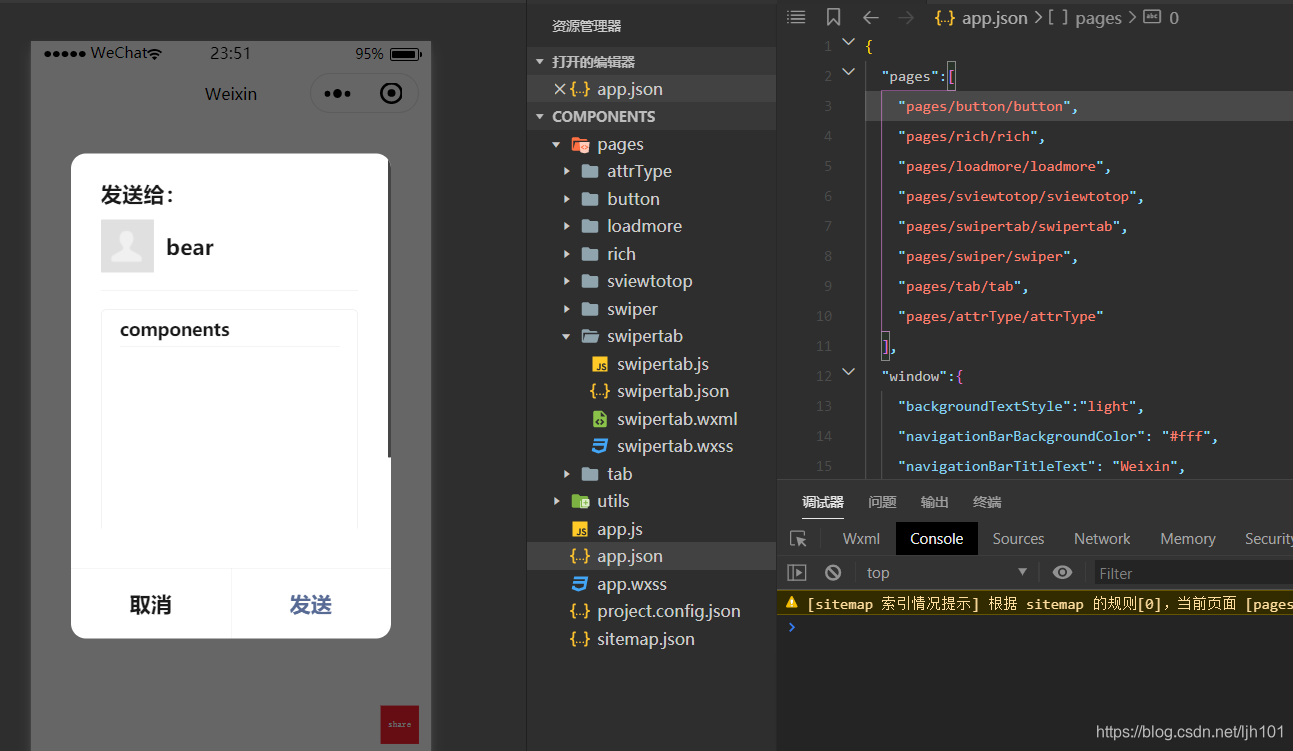Viewport: 1293px width, 751px height.
Task: Switch to 终端 panel tab
Action: pos(987,502)
